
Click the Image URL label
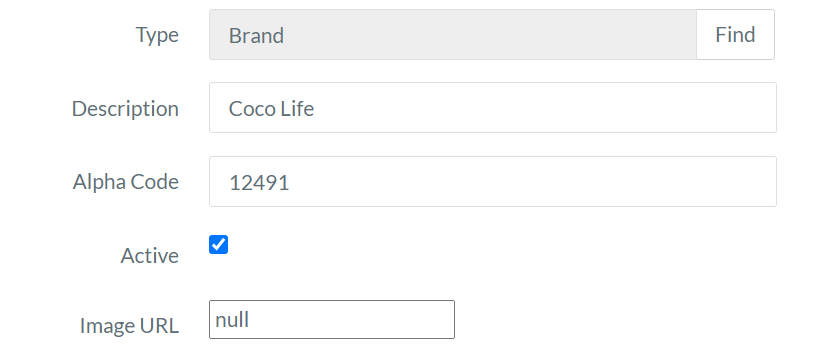129,326
